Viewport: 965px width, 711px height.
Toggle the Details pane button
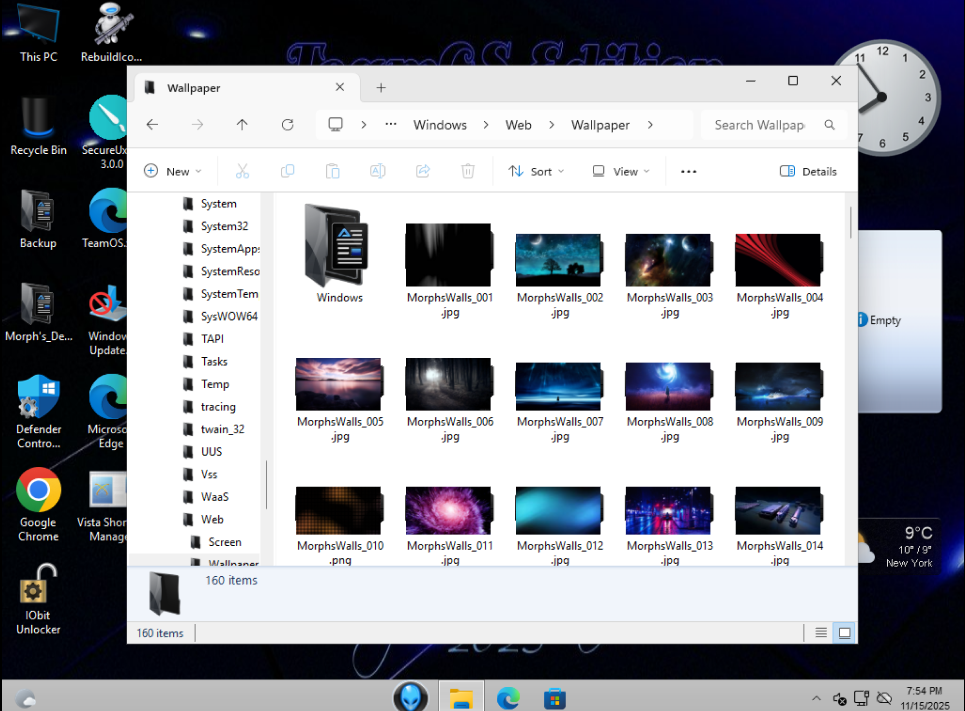tap(808, 171)
